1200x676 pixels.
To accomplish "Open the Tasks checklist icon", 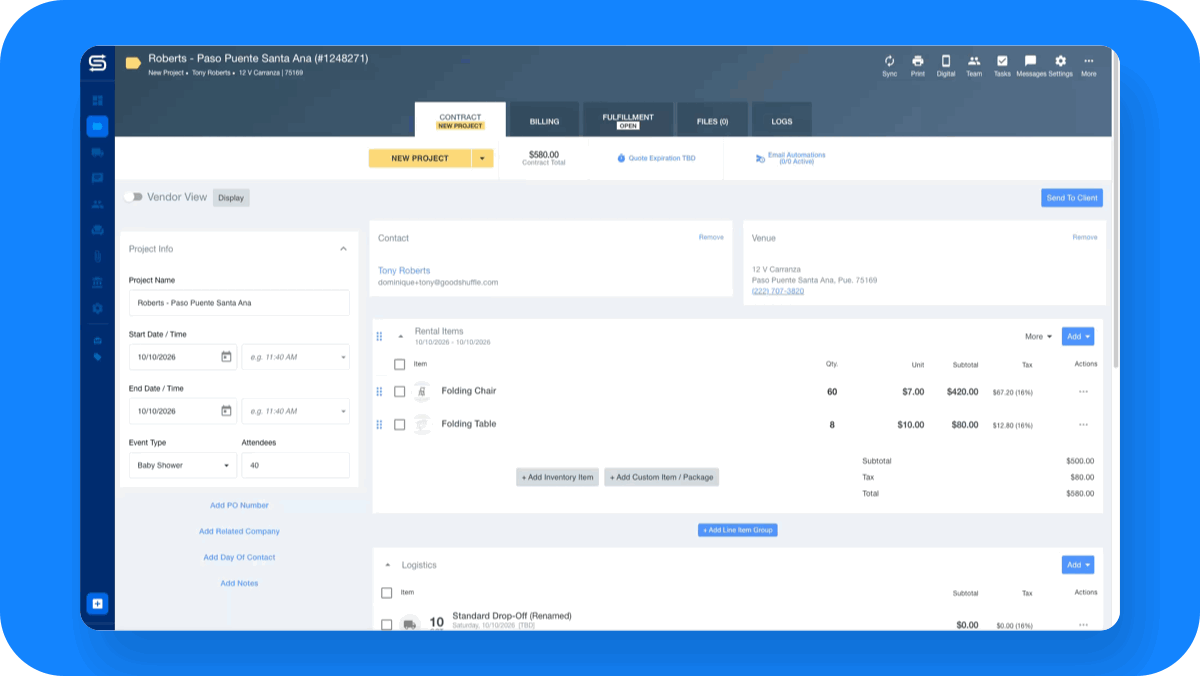I will point(1002,61).
